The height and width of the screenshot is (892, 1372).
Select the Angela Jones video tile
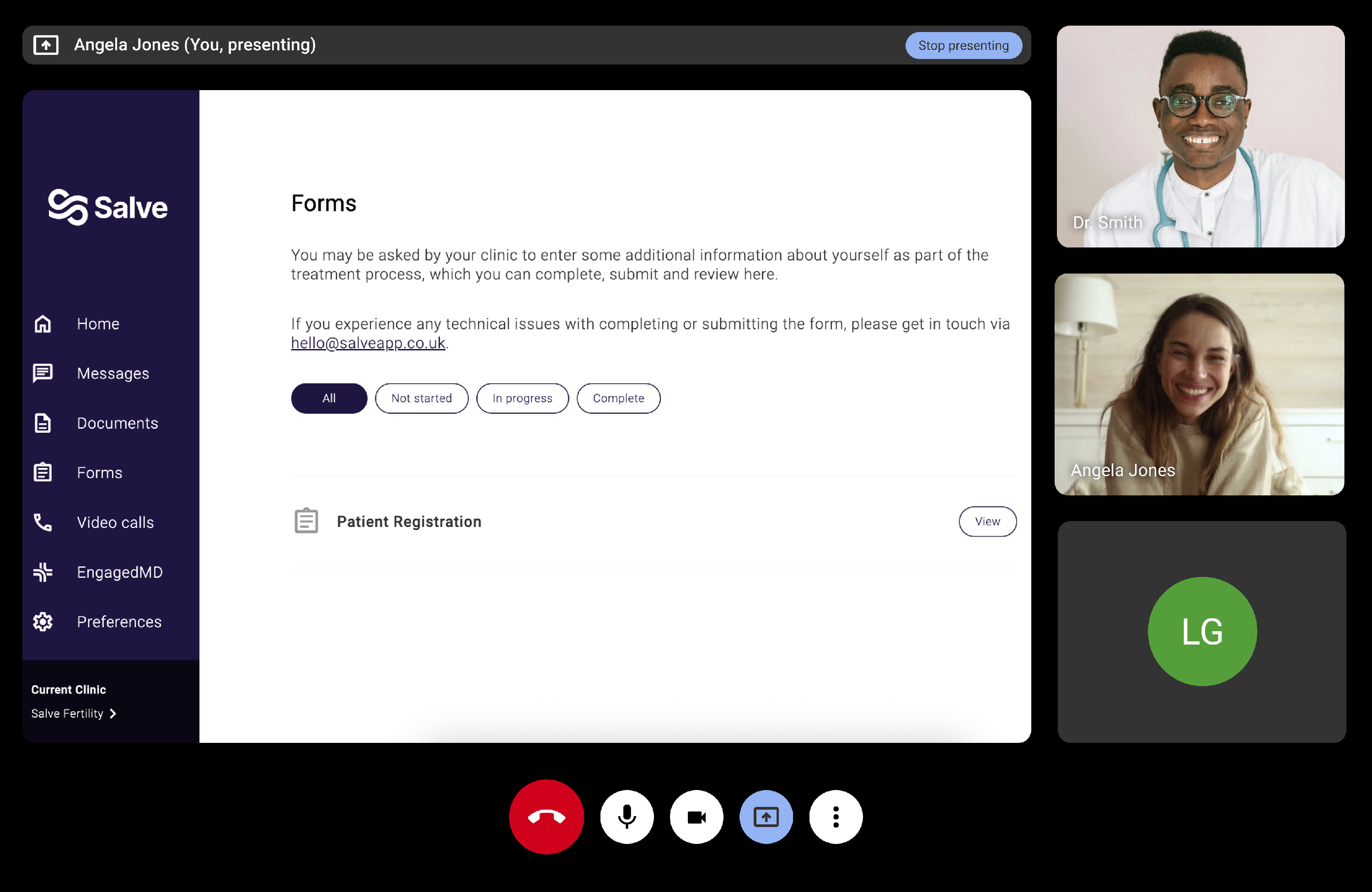tap(1200, 385)
